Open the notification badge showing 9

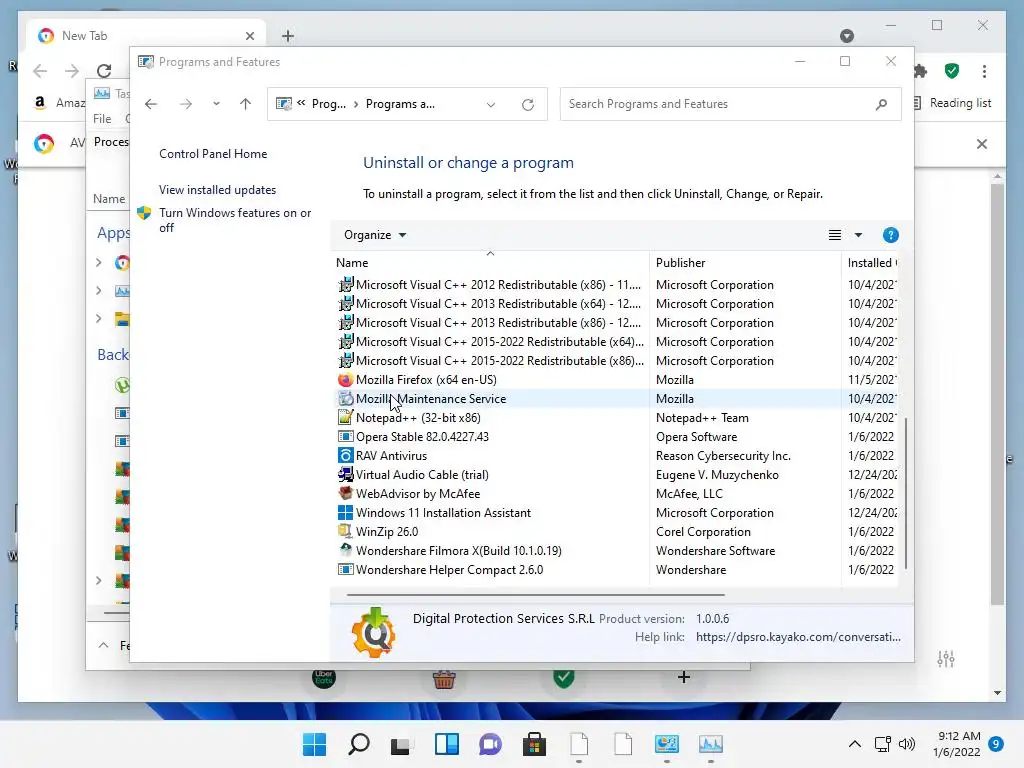[996, 744]
